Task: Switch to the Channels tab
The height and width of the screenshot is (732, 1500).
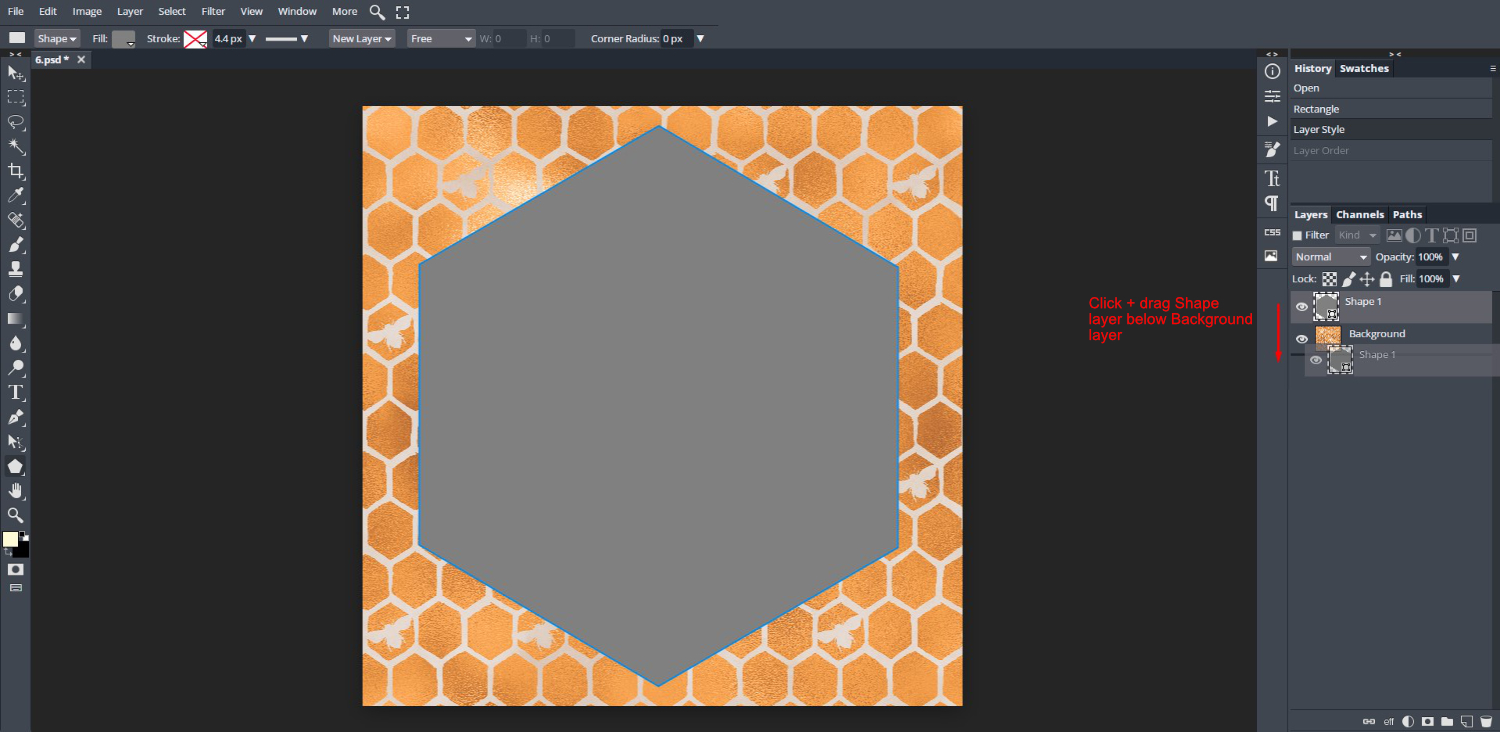Action: [1360, 215]
